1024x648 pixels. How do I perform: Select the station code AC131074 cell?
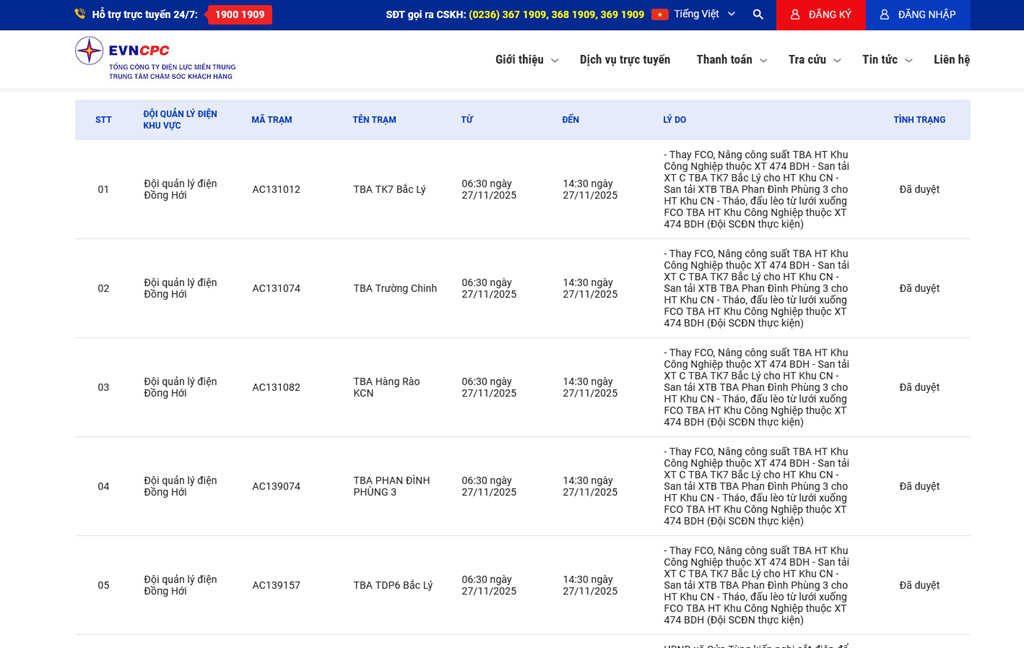(x=276, y=289)
